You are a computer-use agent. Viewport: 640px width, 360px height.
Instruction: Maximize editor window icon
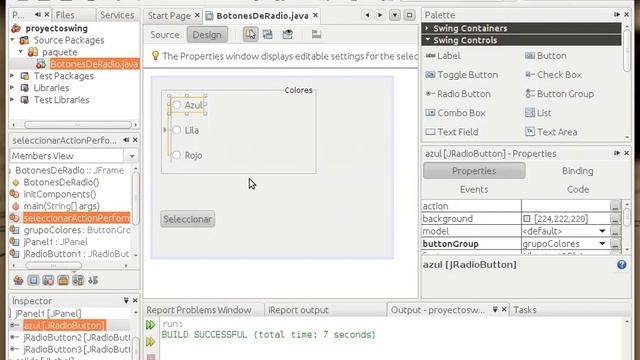coord(409,16)
